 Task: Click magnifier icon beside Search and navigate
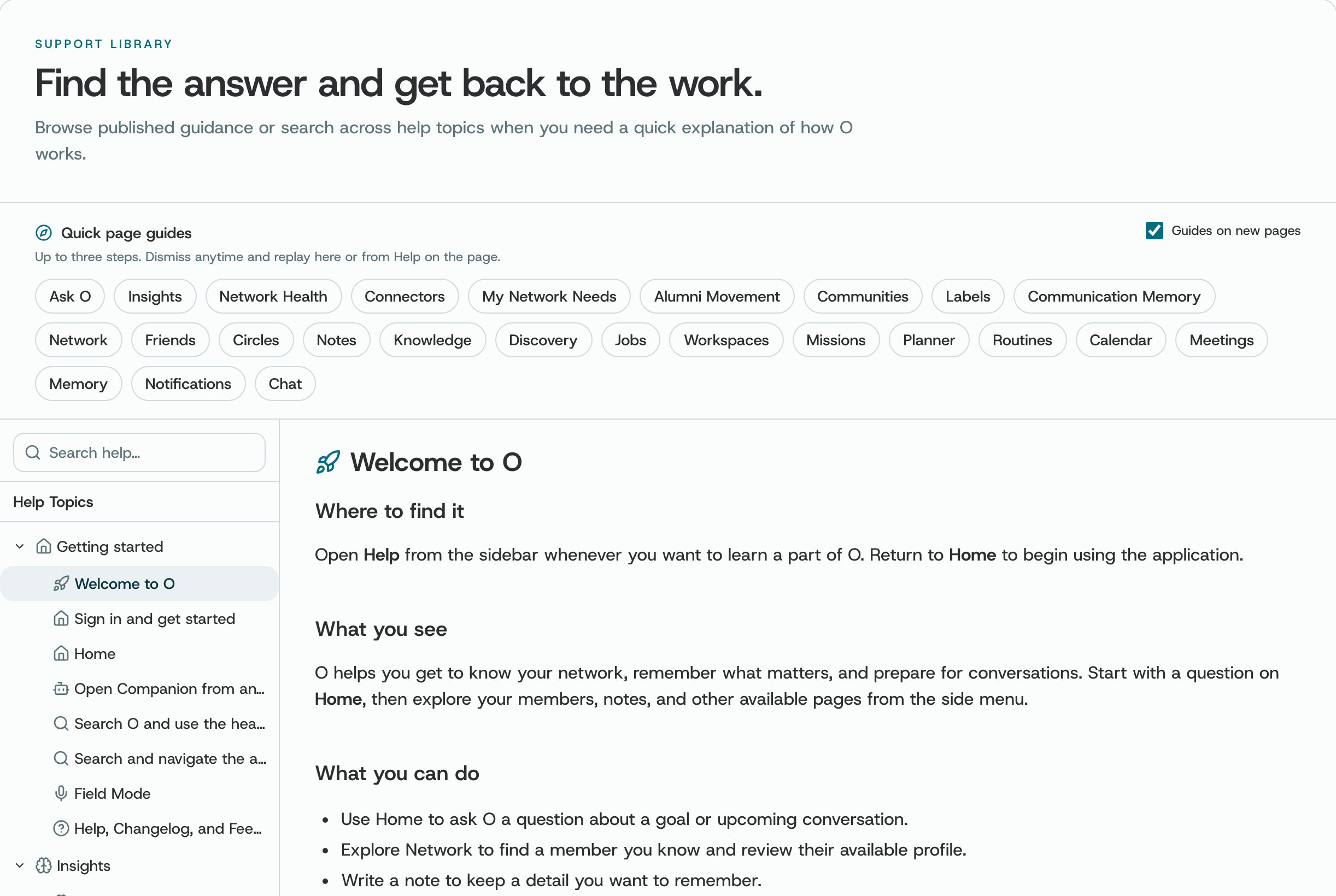61,758
